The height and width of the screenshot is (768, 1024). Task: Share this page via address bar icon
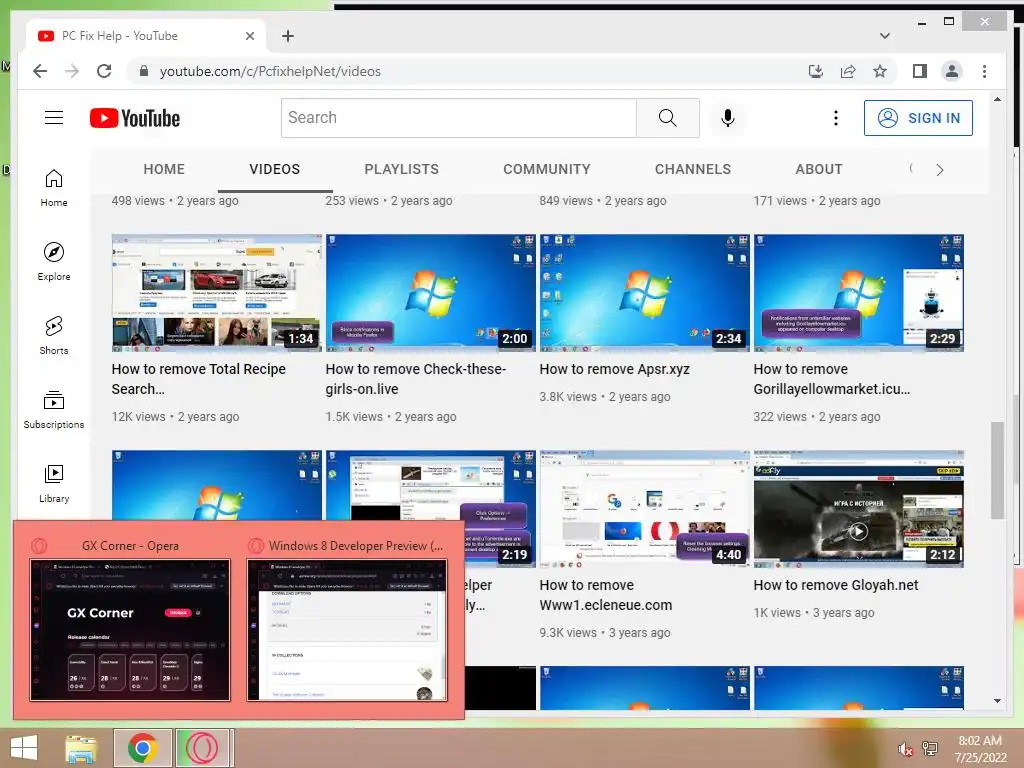pos(848,71)
